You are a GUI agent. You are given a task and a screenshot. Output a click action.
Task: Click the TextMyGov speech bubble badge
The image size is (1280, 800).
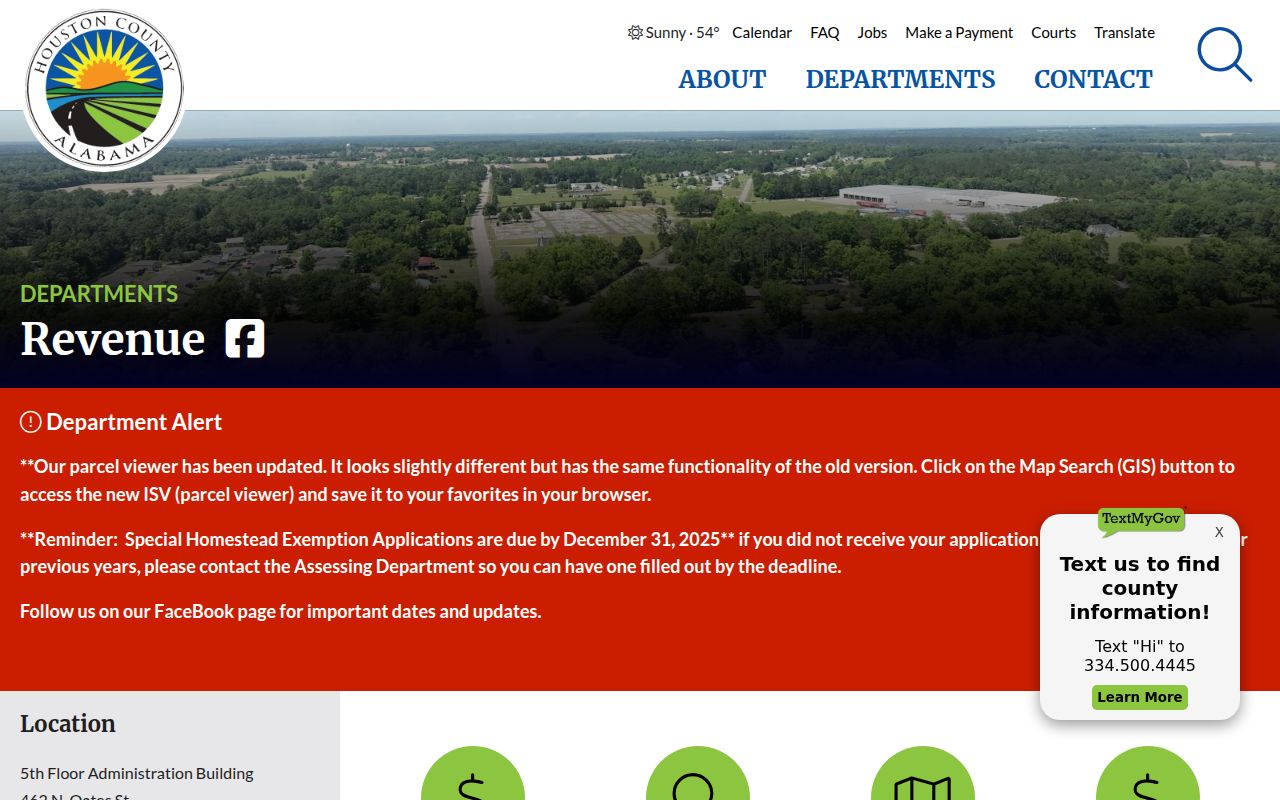coord(1141,520)
